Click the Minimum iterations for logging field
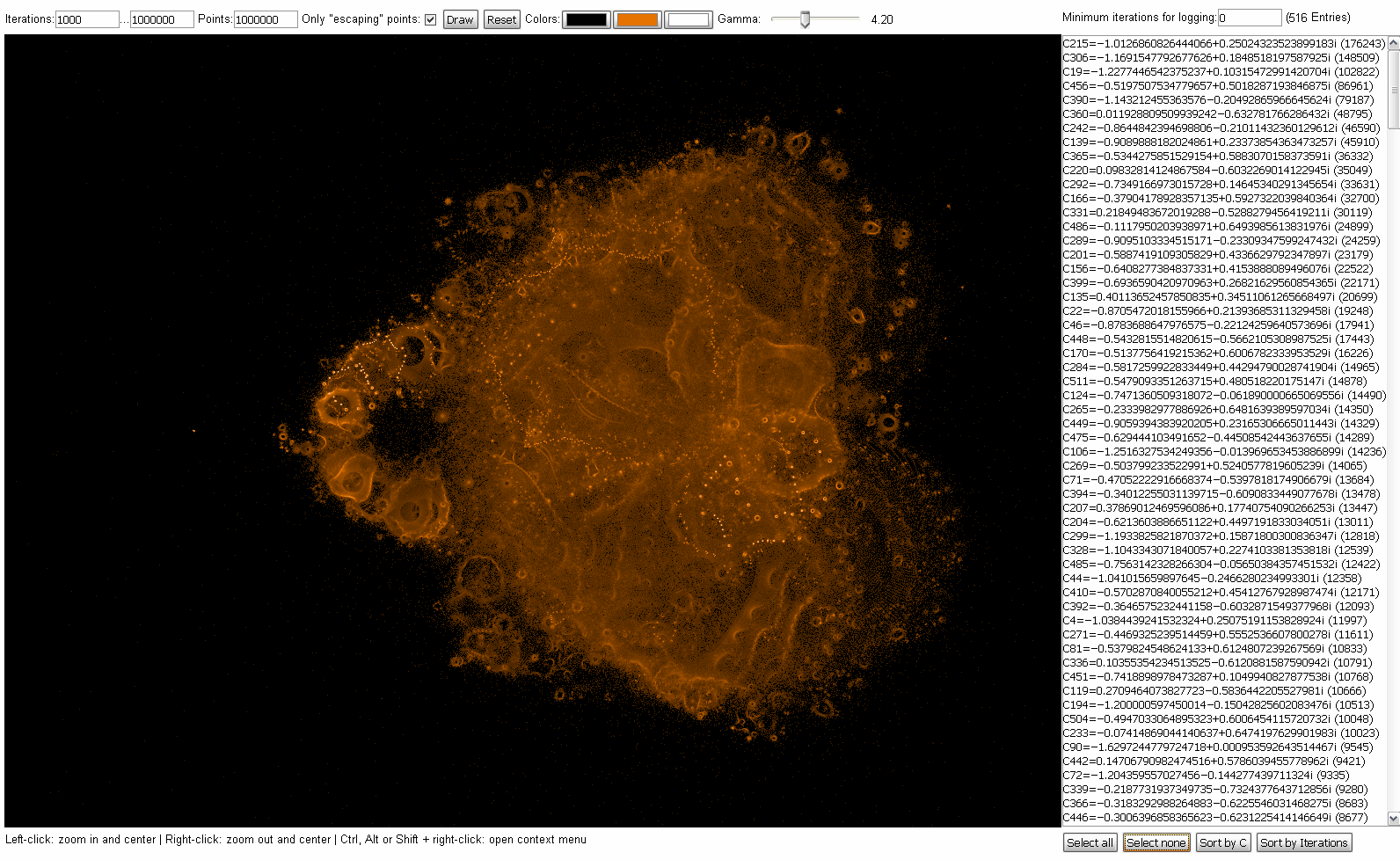Image resolution: width=1400 pixels, height=860 pixels. [1249, 18]
